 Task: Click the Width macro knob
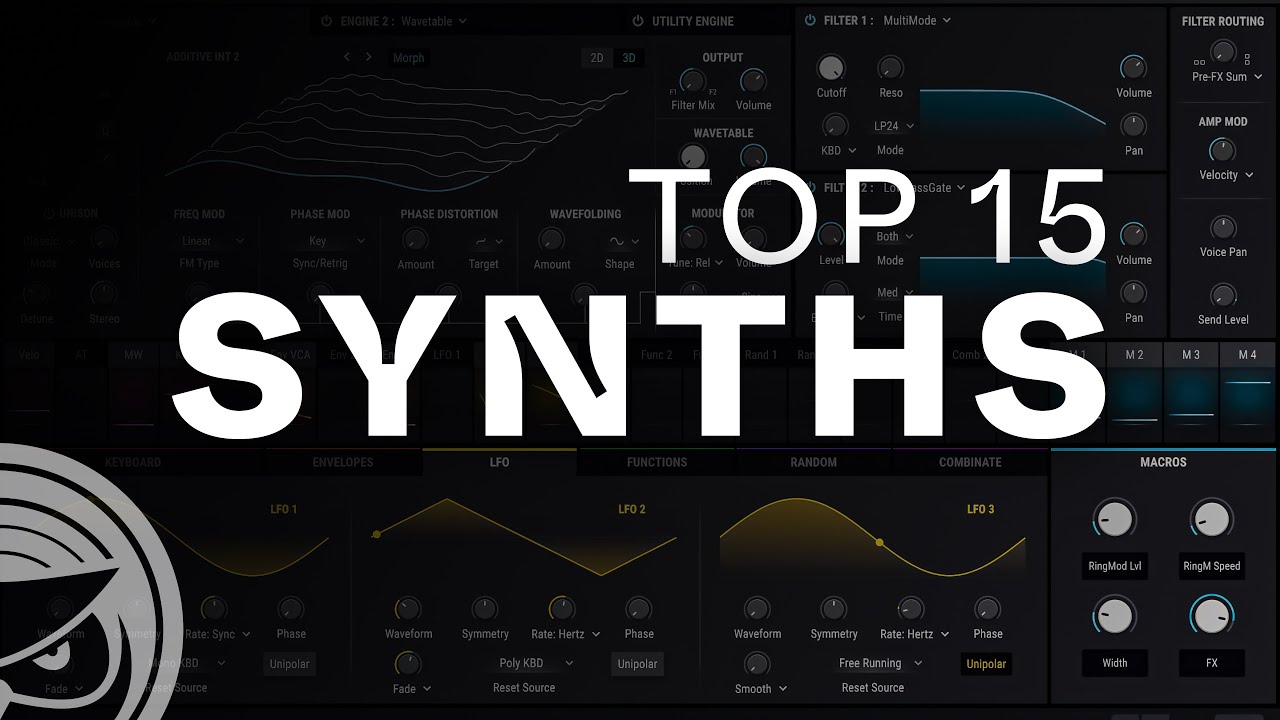click(1114, 616)
